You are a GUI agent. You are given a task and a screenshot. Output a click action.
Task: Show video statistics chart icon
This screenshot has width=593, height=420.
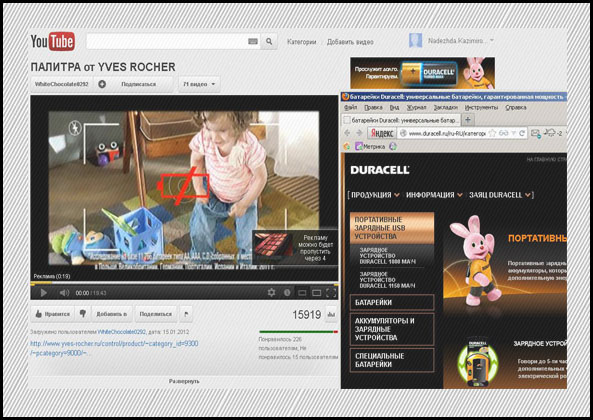[x=331, y=314]
